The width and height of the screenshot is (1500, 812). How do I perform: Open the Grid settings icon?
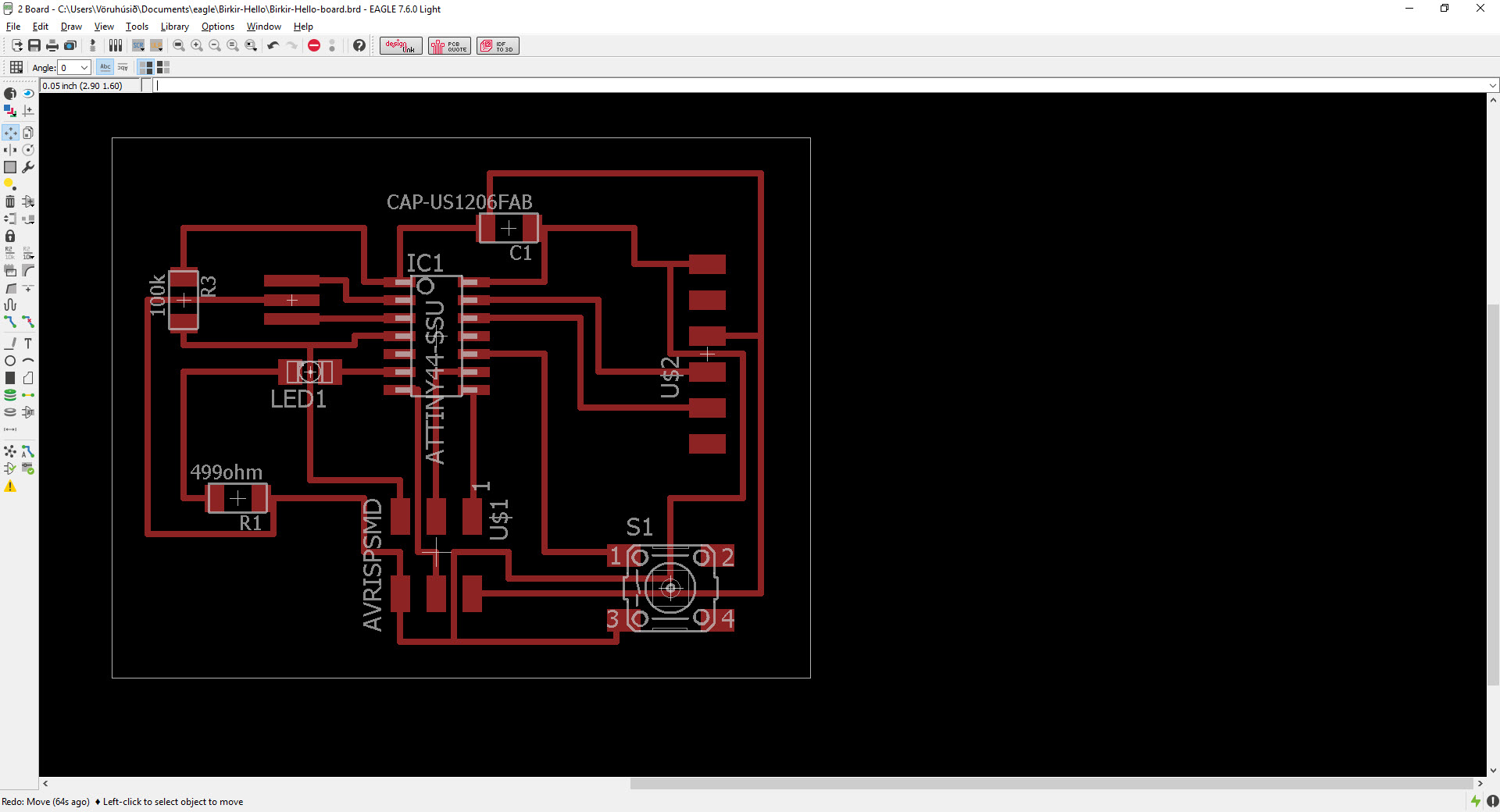(x=16, y=67)
